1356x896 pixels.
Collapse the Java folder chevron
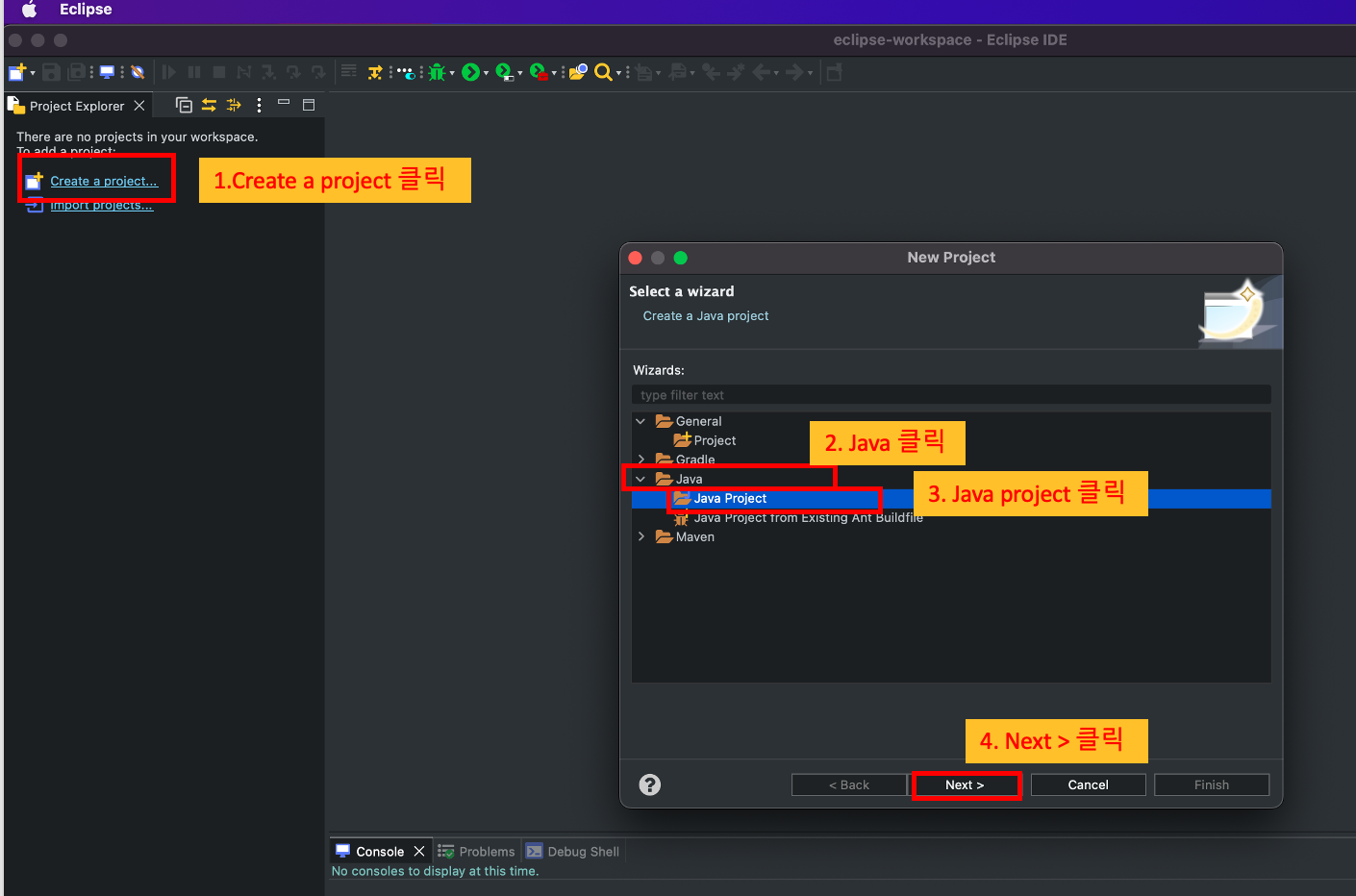[640, 479]
